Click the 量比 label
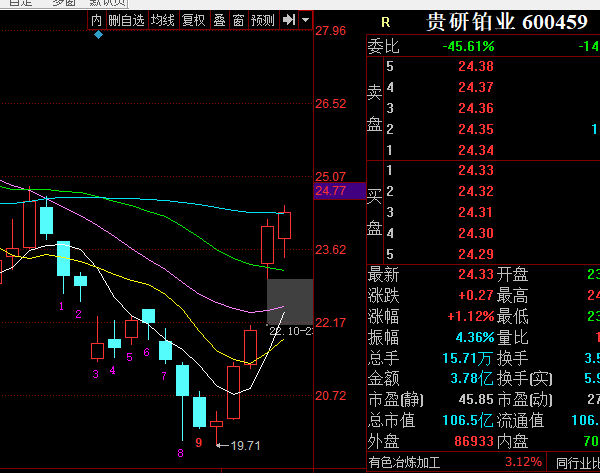 click(x=512, y=338)
